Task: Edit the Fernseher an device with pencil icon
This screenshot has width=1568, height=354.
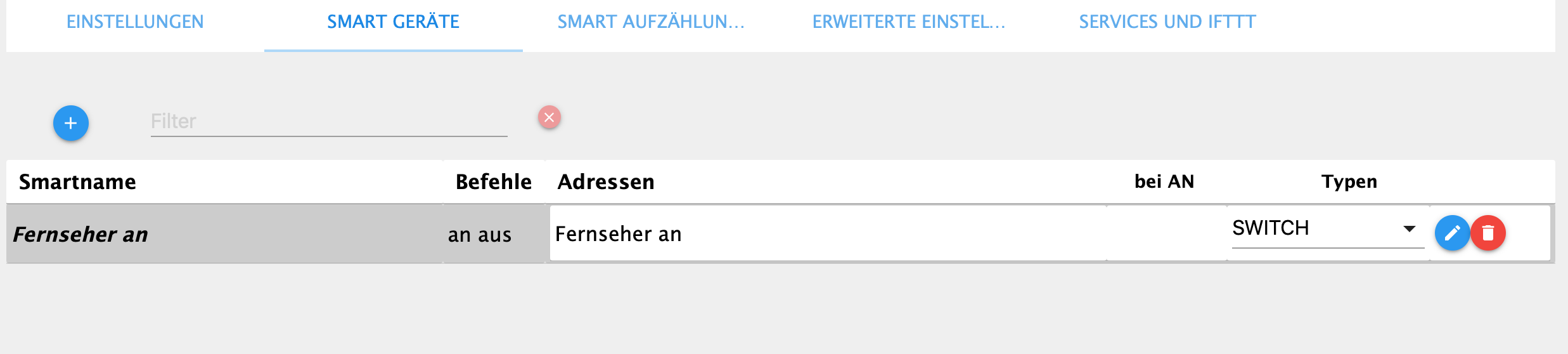Action: (1451, 233)
